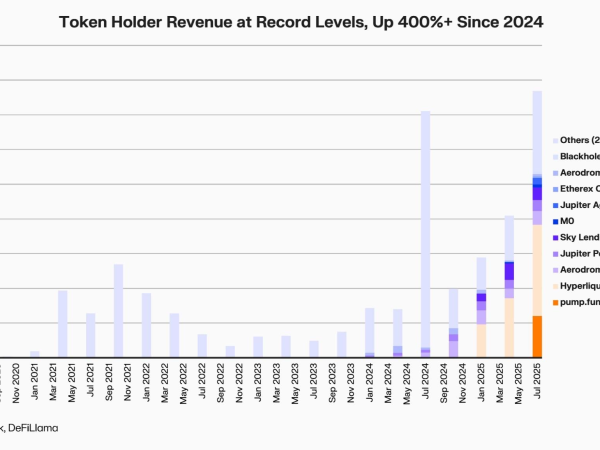The width and height of the screenshot is (600, 450).
Task: Click the Jul 2025 axis label
Action: [537, 381]
